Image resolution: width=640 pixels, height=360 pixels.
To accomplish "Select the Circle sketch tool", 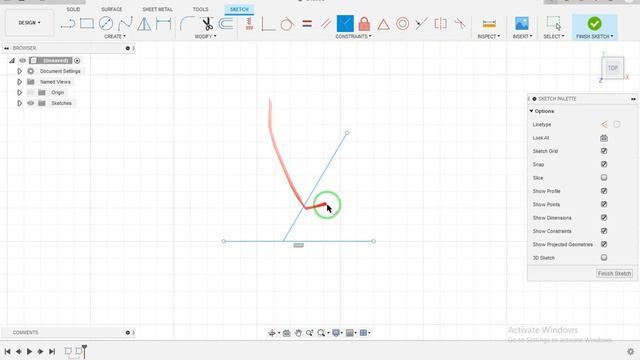I will [106, 24].
